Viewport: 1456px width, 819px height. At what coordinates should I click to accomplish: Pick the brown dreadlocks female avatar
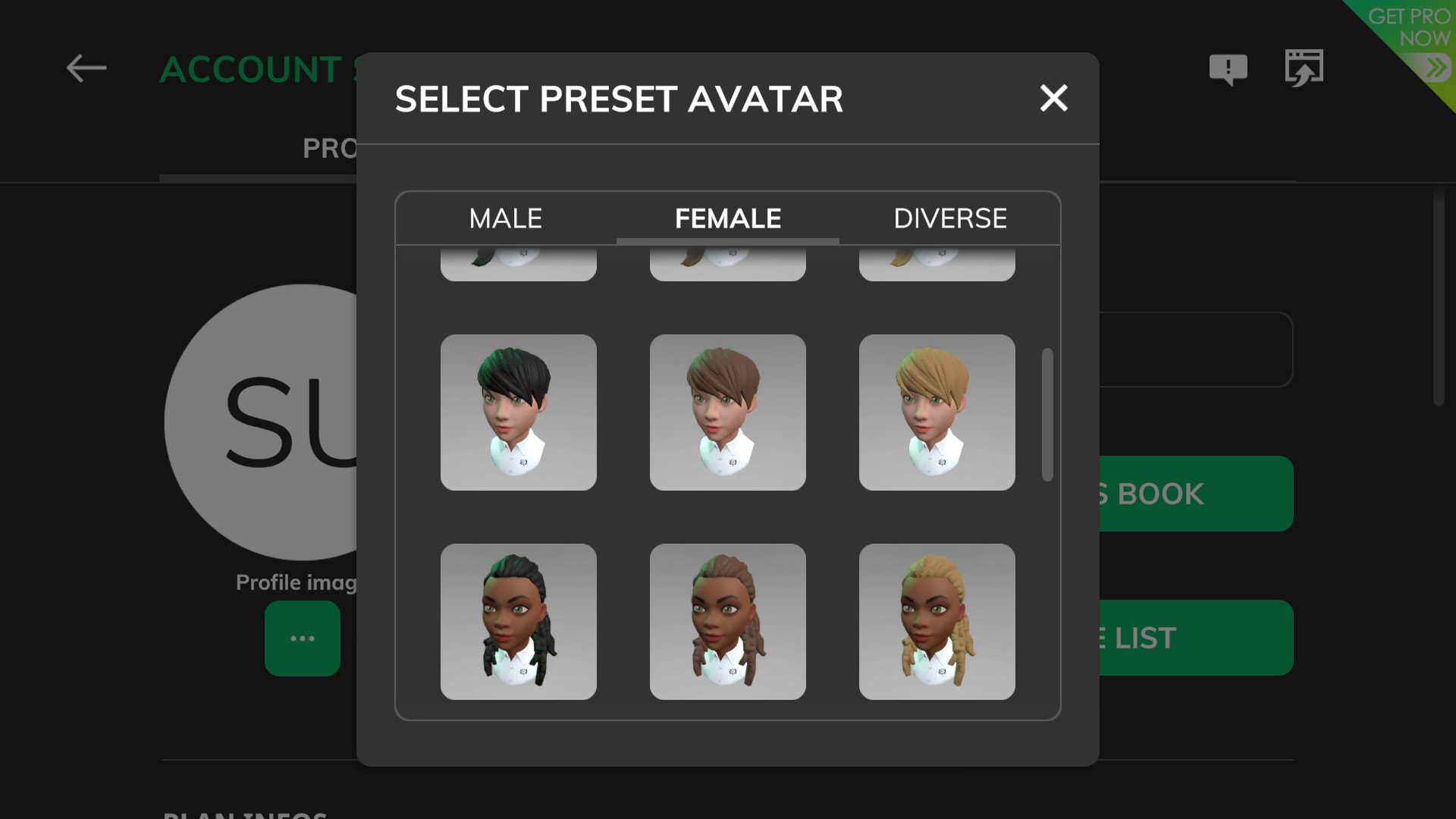point(728,622)
